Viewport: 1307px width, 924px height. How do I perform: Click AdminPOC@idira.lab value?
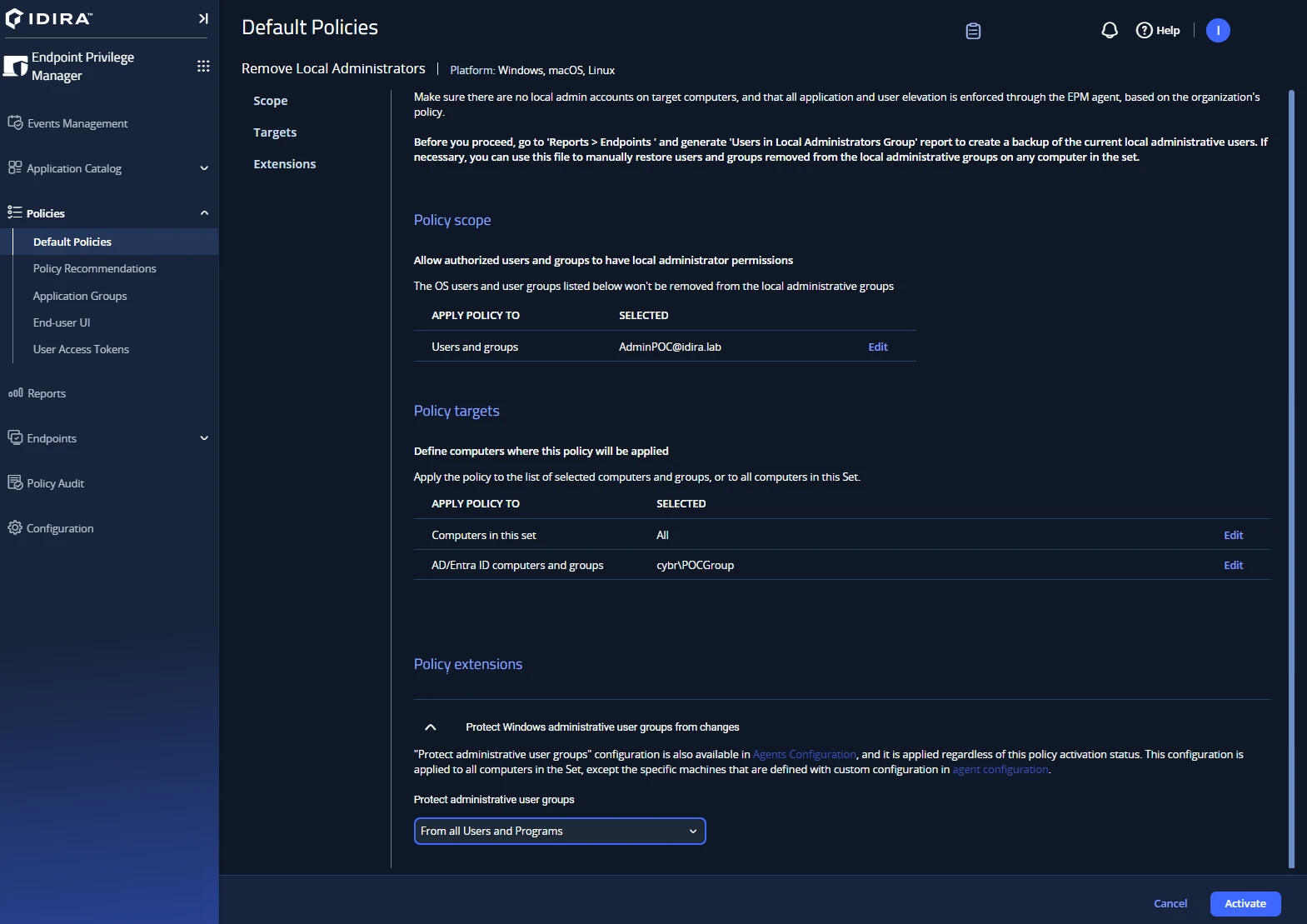pyautogui.click(x=670, y=347)
